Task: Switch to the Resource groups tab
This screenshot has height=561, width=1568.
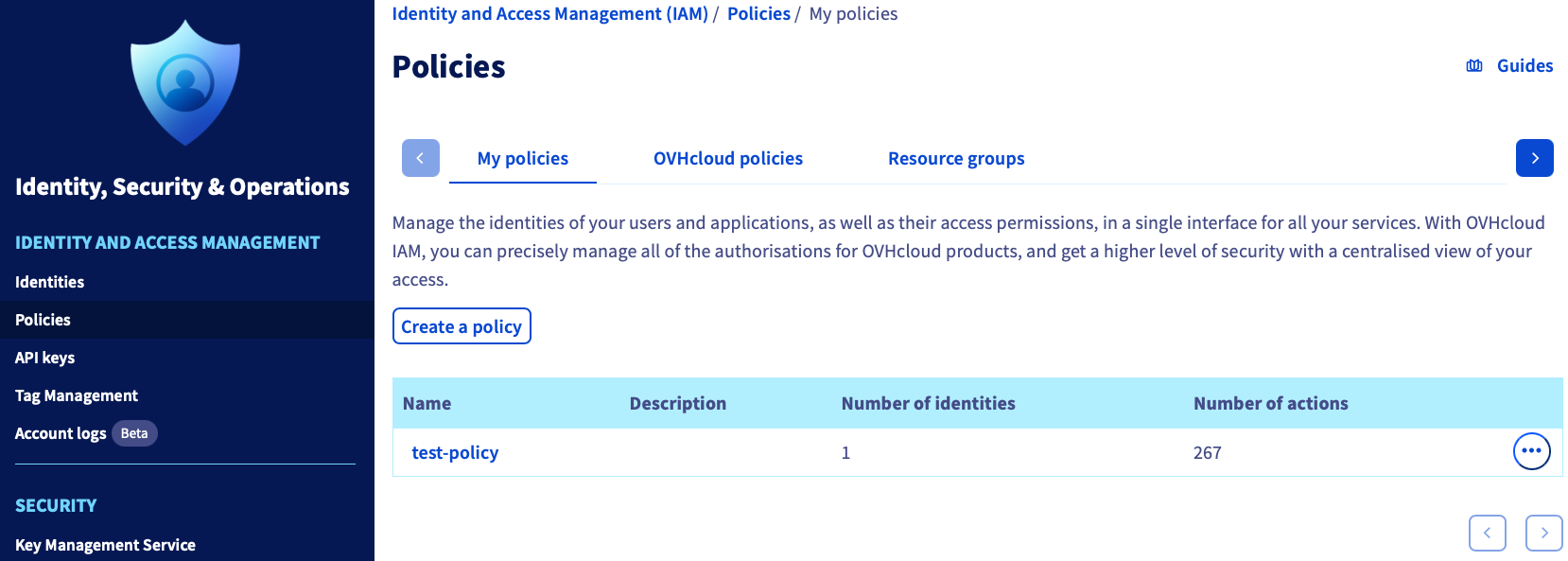Action: 956,159
